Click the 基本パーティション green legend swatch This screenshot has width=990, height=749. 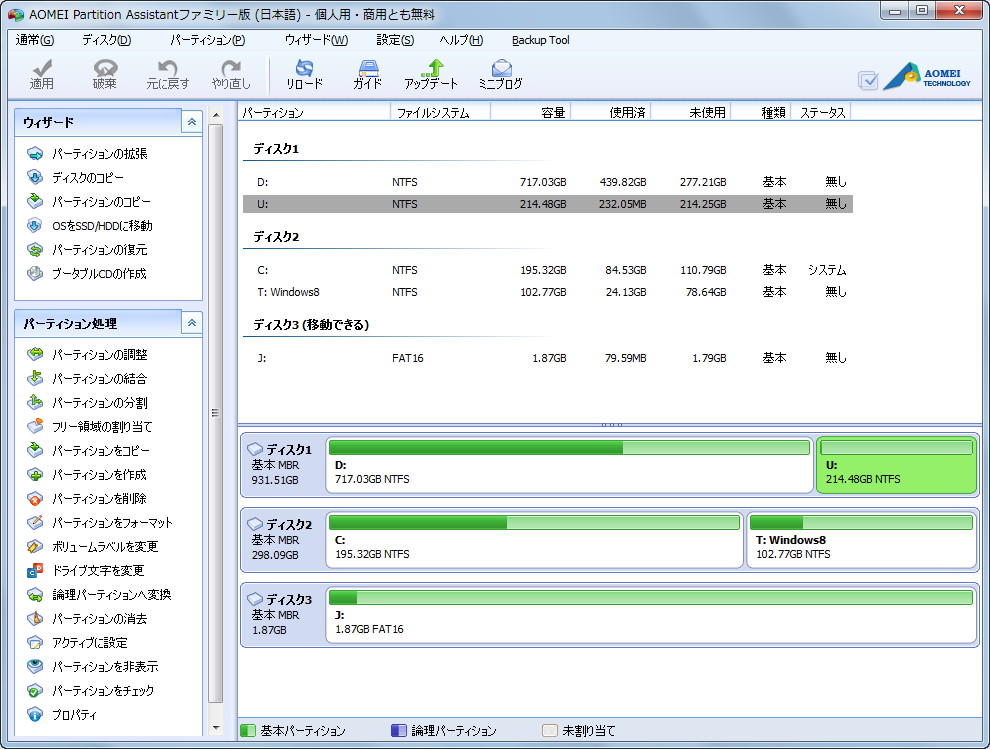247,731
